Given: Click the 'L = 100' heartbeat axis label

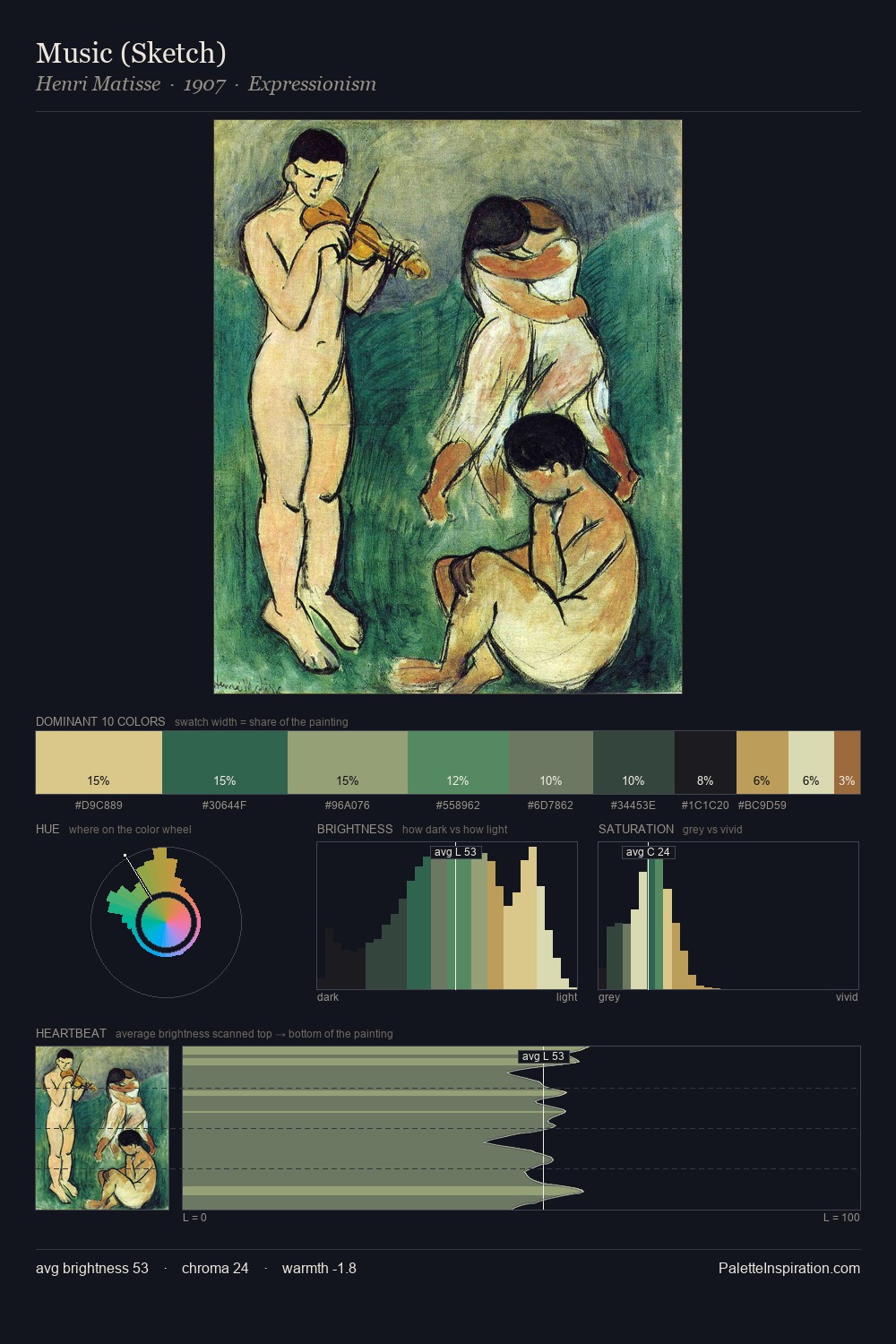Looking at the screenshot, I should coord(841,1218).
